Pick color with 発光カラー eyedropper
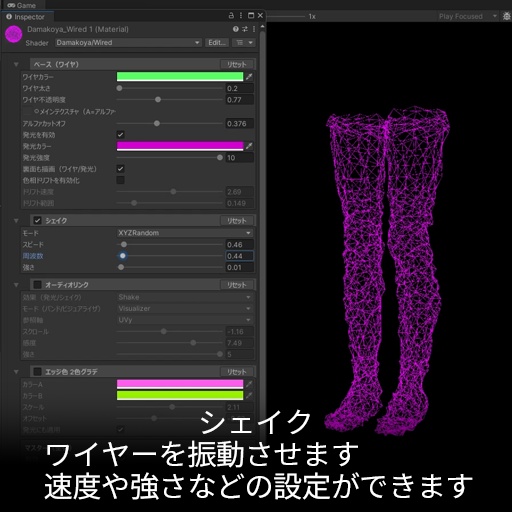Image resolution: width=512 pixels, height=512 pixels. click(x=249, y=146)
